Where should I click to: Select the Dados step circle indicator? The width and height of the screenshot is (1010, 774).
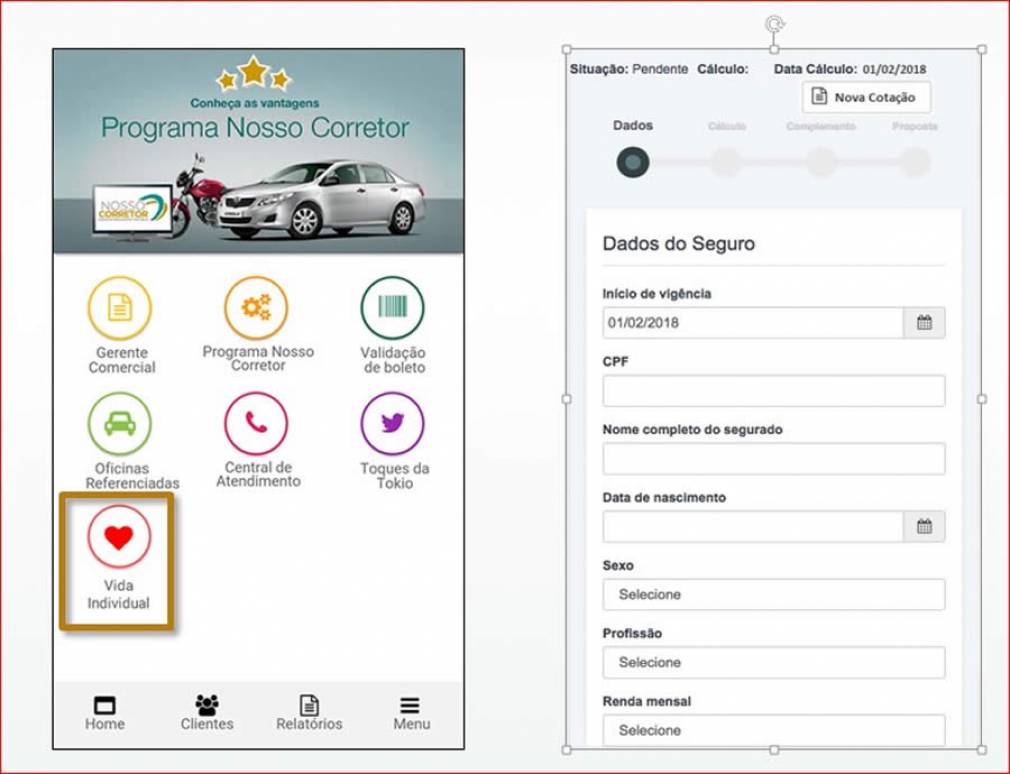(633, 160)
